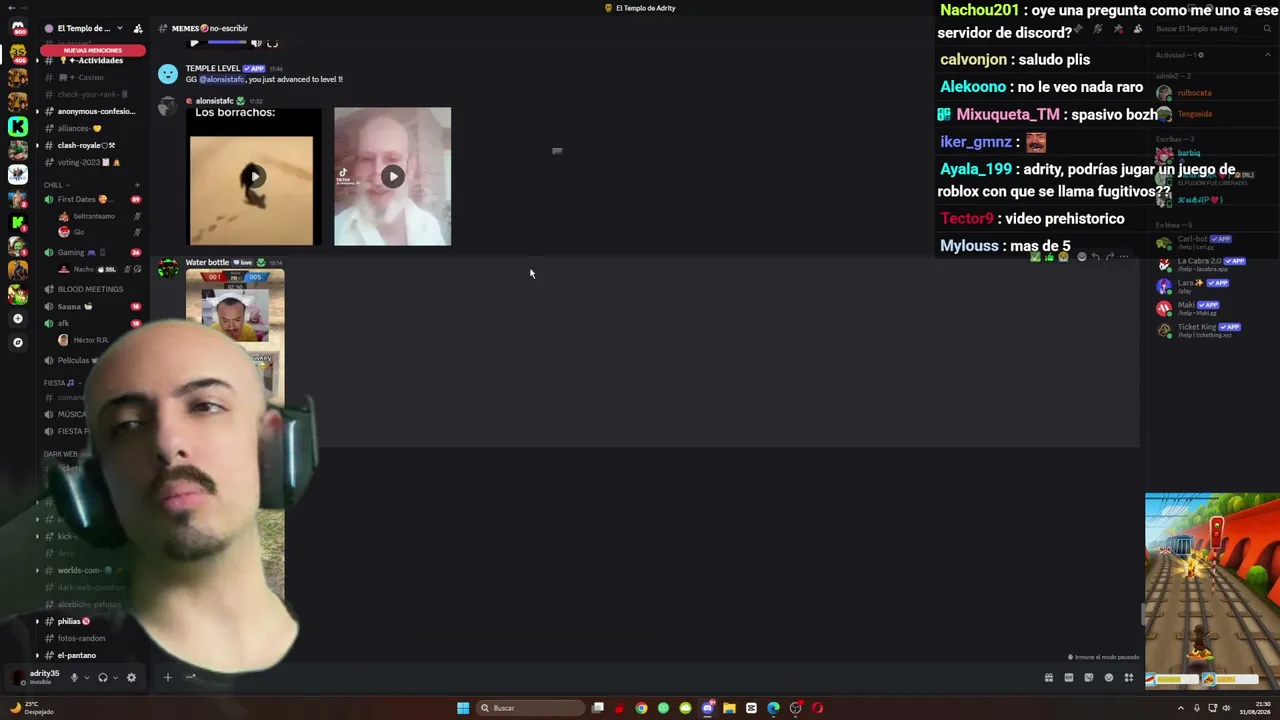Image resolution: width=1280 pixels, height=720 pixels.
Task: Click the notification mute bell in channel header
Action: [1097, 28]
